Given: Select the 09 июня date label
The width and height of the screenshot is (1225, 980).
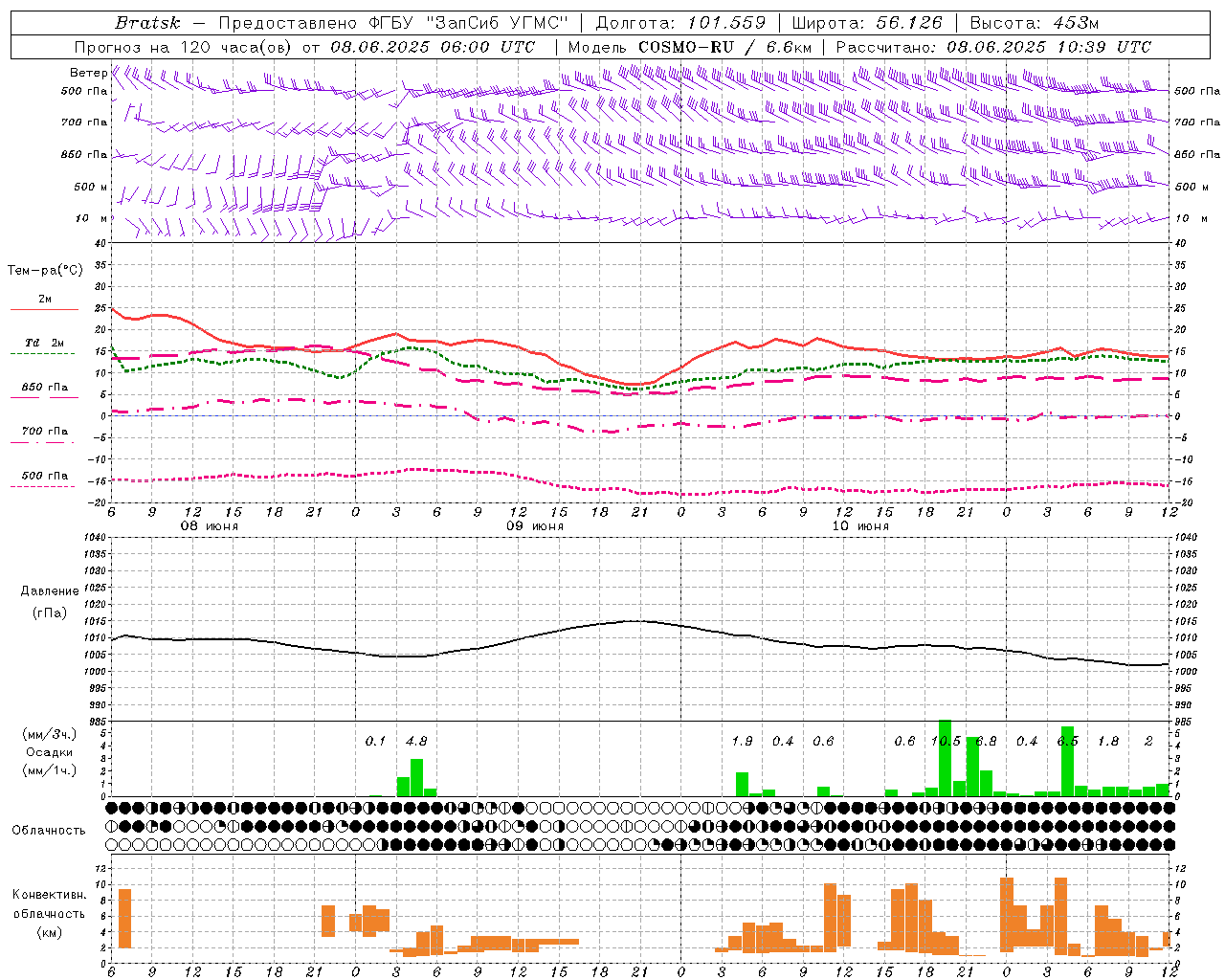Looking at the screenshot, I should 535,526.
